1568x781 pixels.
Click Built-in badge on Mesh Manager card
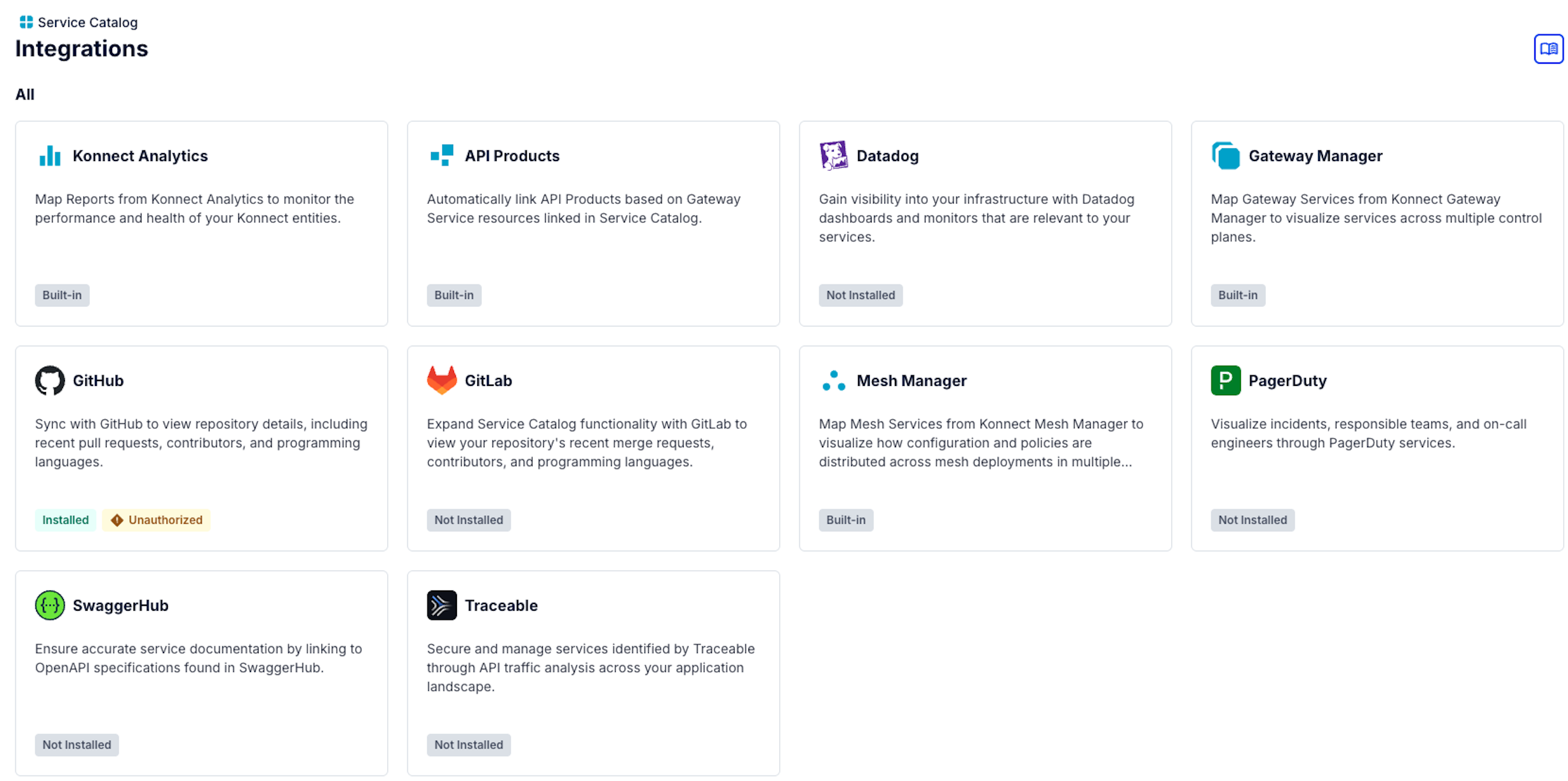(845, 520)
